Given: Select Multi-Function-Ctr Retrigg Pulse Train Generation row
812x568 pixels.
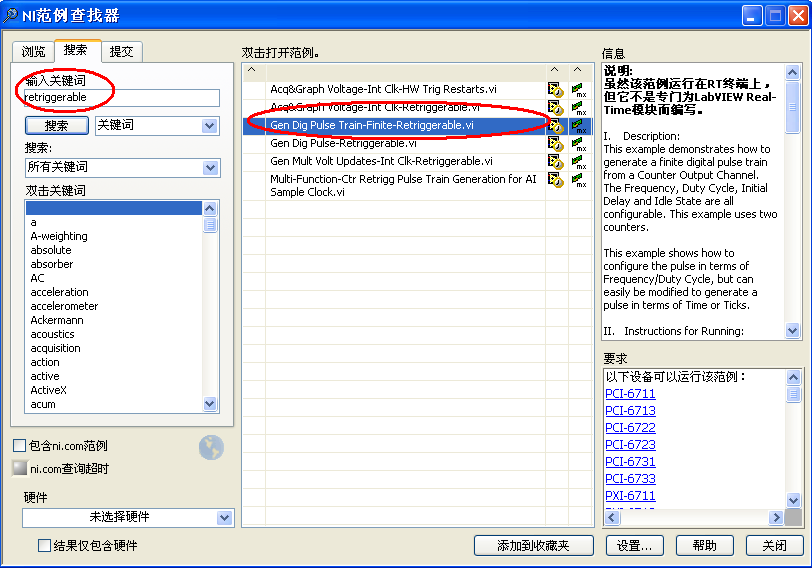Looking at the screenshot, I should tap(403, 185).
